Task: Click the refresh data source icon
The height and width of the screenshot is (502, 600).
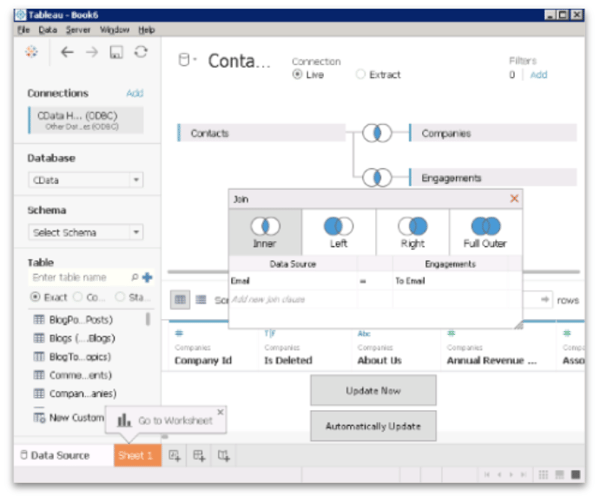Action: coord(141,53)
